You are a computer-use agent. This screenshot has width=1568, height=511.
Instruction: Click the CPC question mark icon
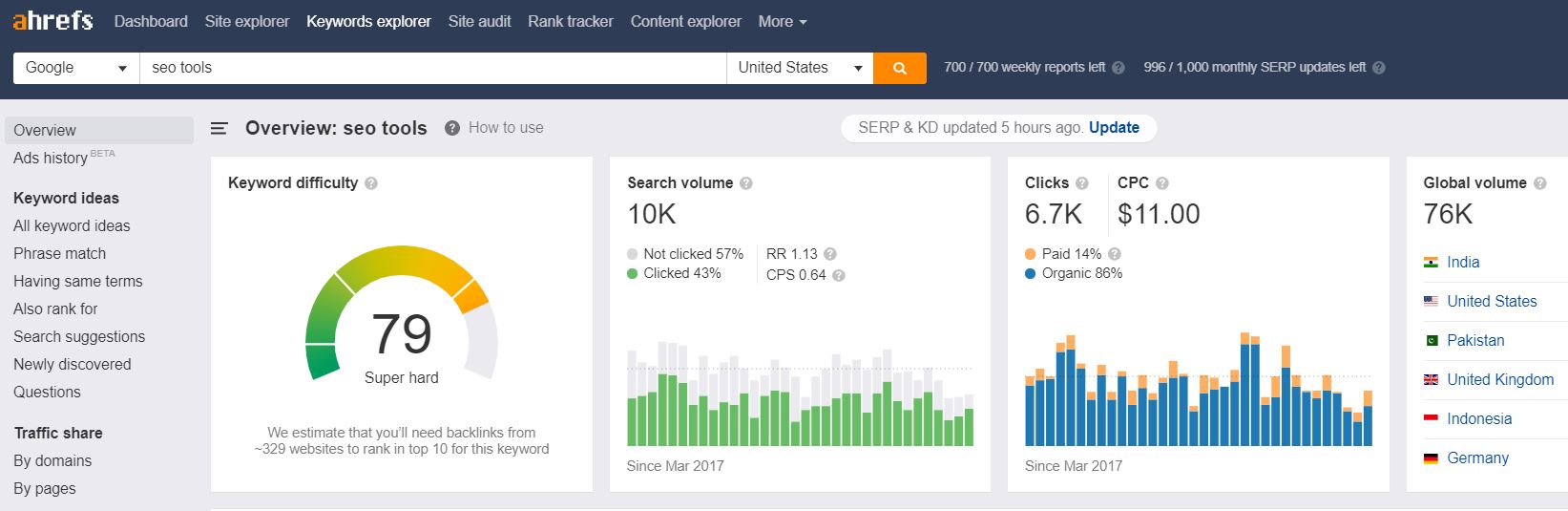click(1161, 183)
